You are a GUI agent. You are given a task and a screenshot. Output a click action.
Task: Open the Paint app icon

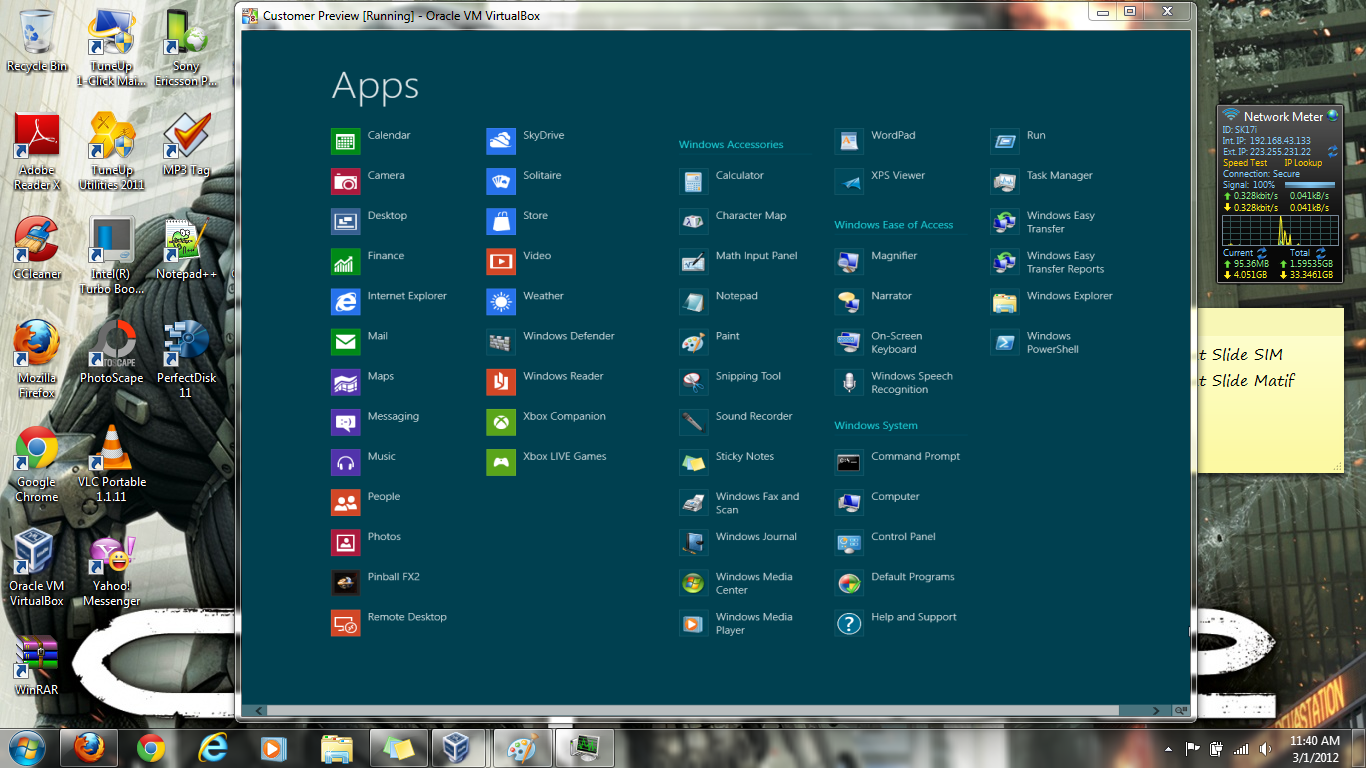(694, 342)
